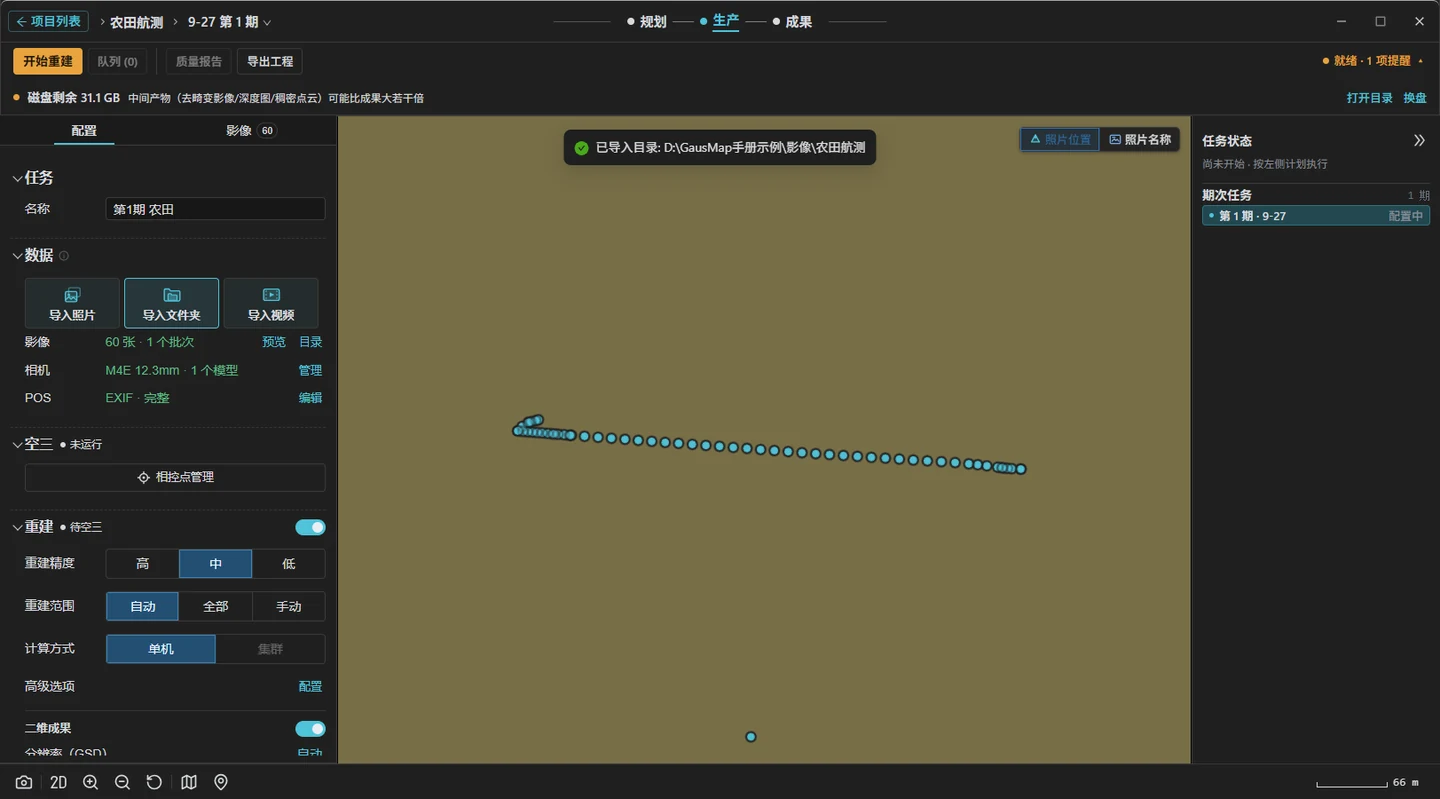Set reconstruction range to manual
The width and height of the screenshot is (1440, 799).
[288, 606]
